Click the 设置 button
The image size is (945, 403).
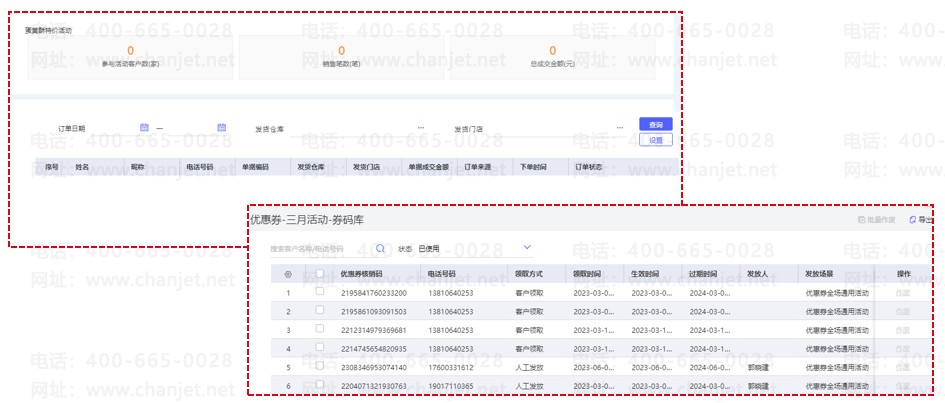point(656,140)
